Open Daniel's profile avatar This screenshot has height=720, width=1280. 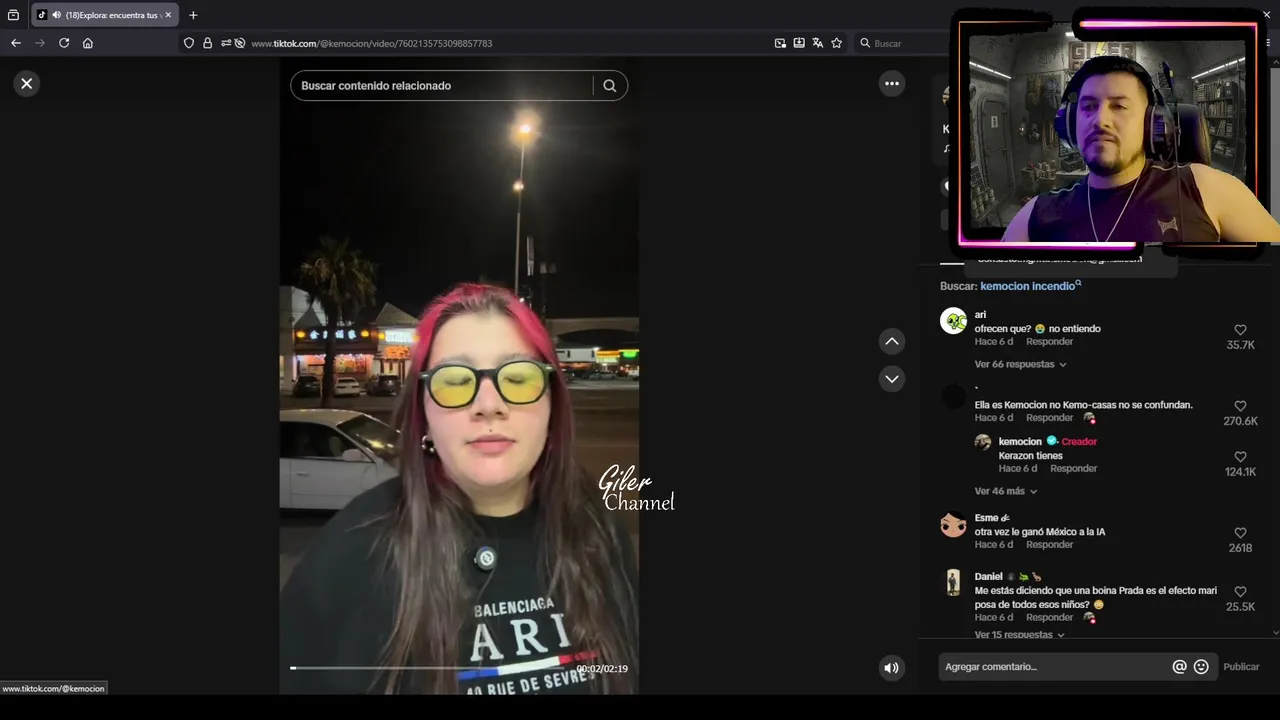953,582
